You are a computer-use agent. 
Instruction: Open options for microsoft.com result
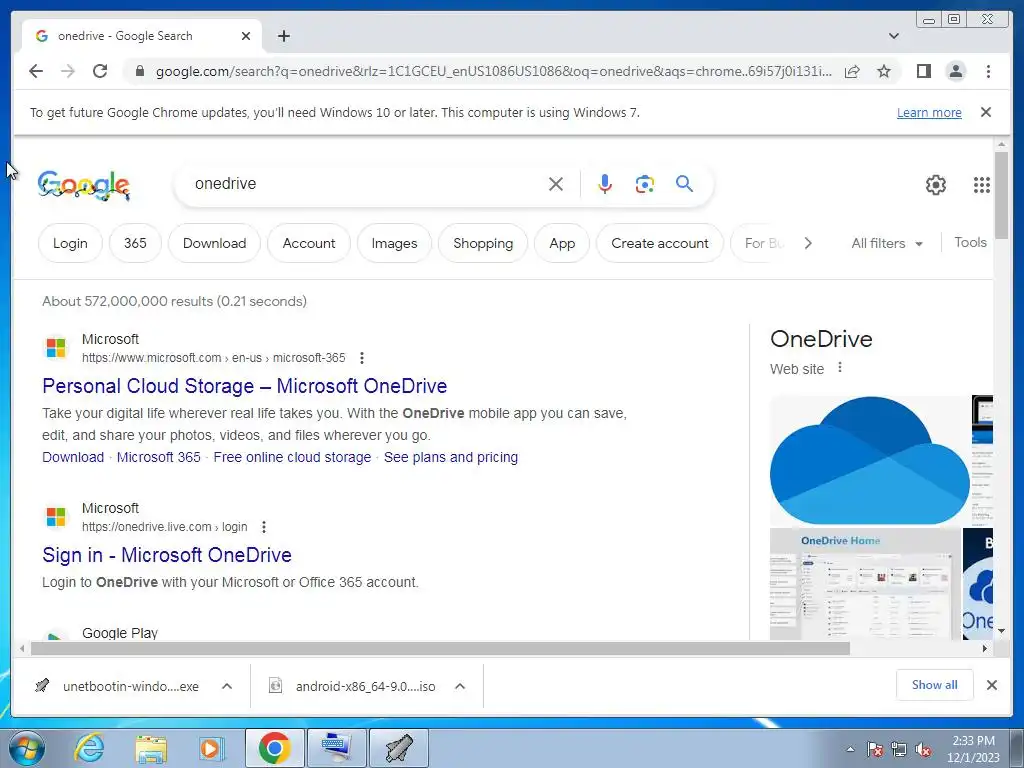click(x=361, y=358)
